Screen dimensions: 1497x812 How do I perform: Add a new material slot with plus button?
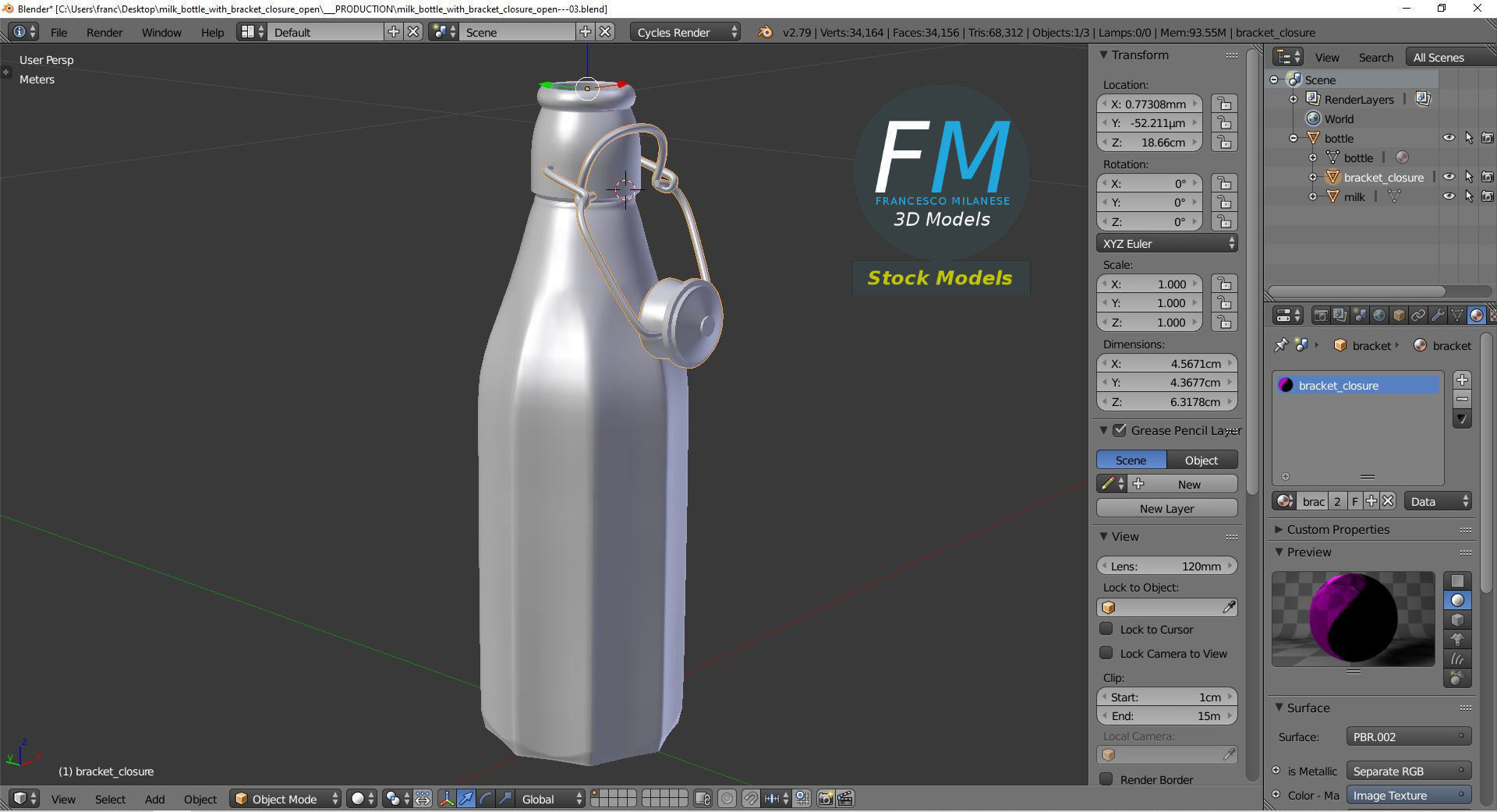(1463, 380)
